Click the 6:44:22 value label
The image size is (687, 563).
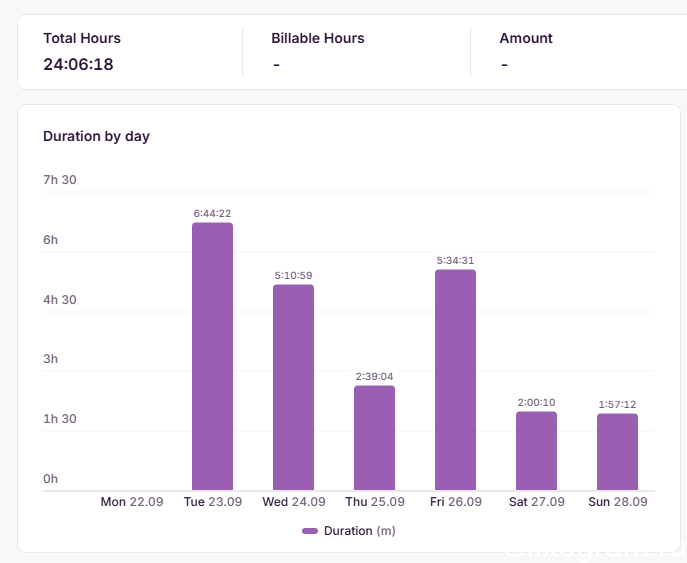pyautogui.click(x=212, y=213)
